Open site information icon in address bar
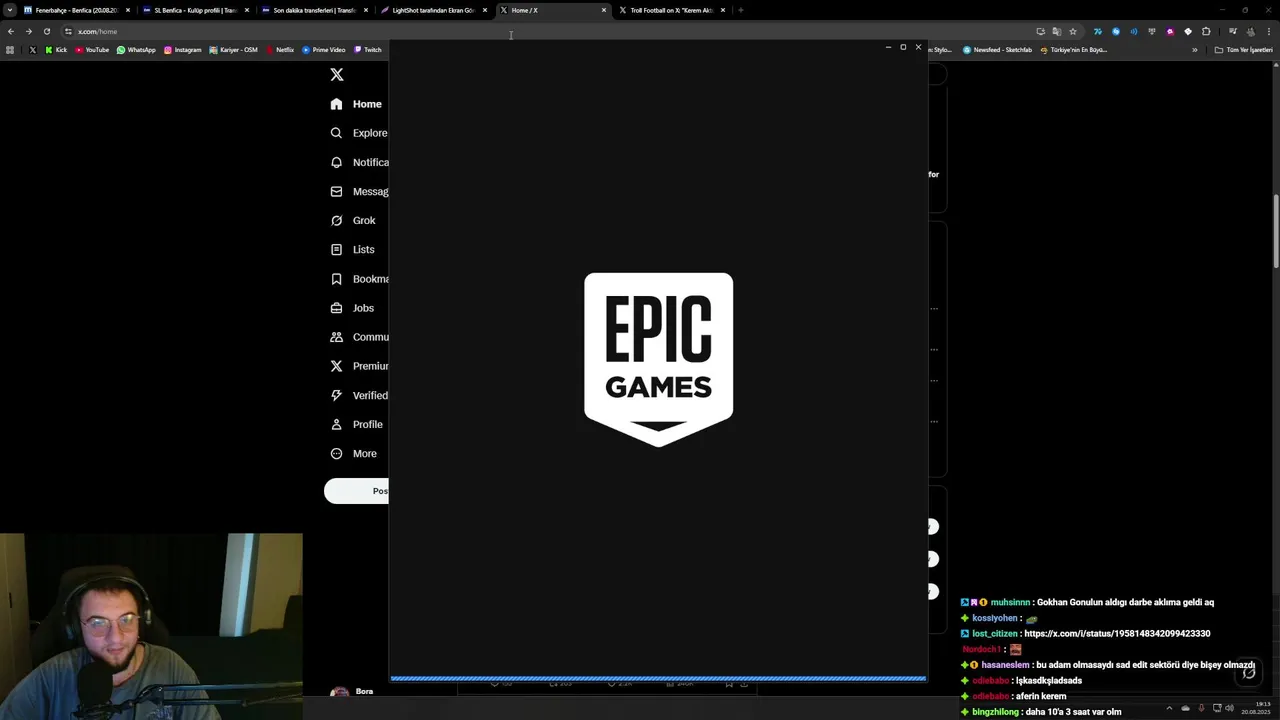The image size is (1280, 720). (68, 31)
